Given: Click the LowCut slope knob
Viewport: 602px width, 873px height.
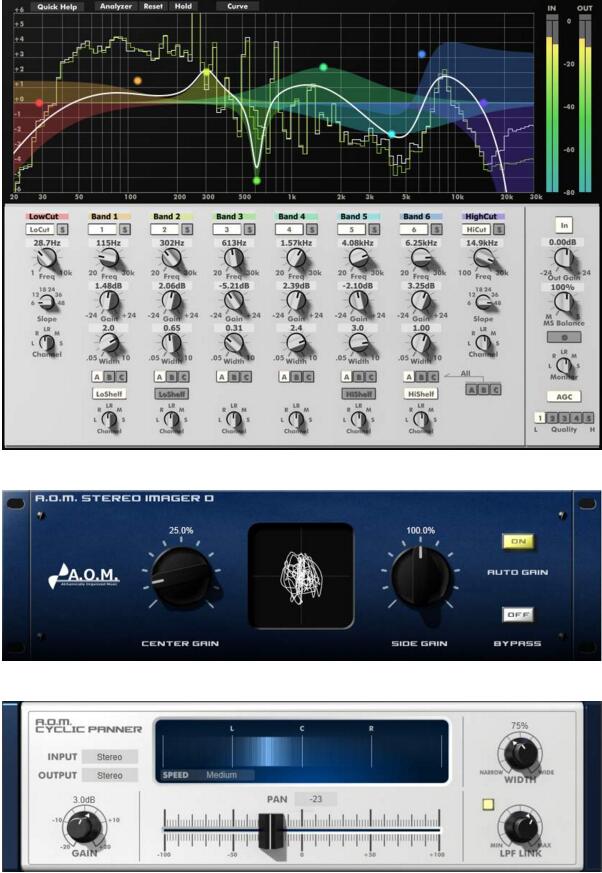Looking at the screenshot, I should (48, 302).
